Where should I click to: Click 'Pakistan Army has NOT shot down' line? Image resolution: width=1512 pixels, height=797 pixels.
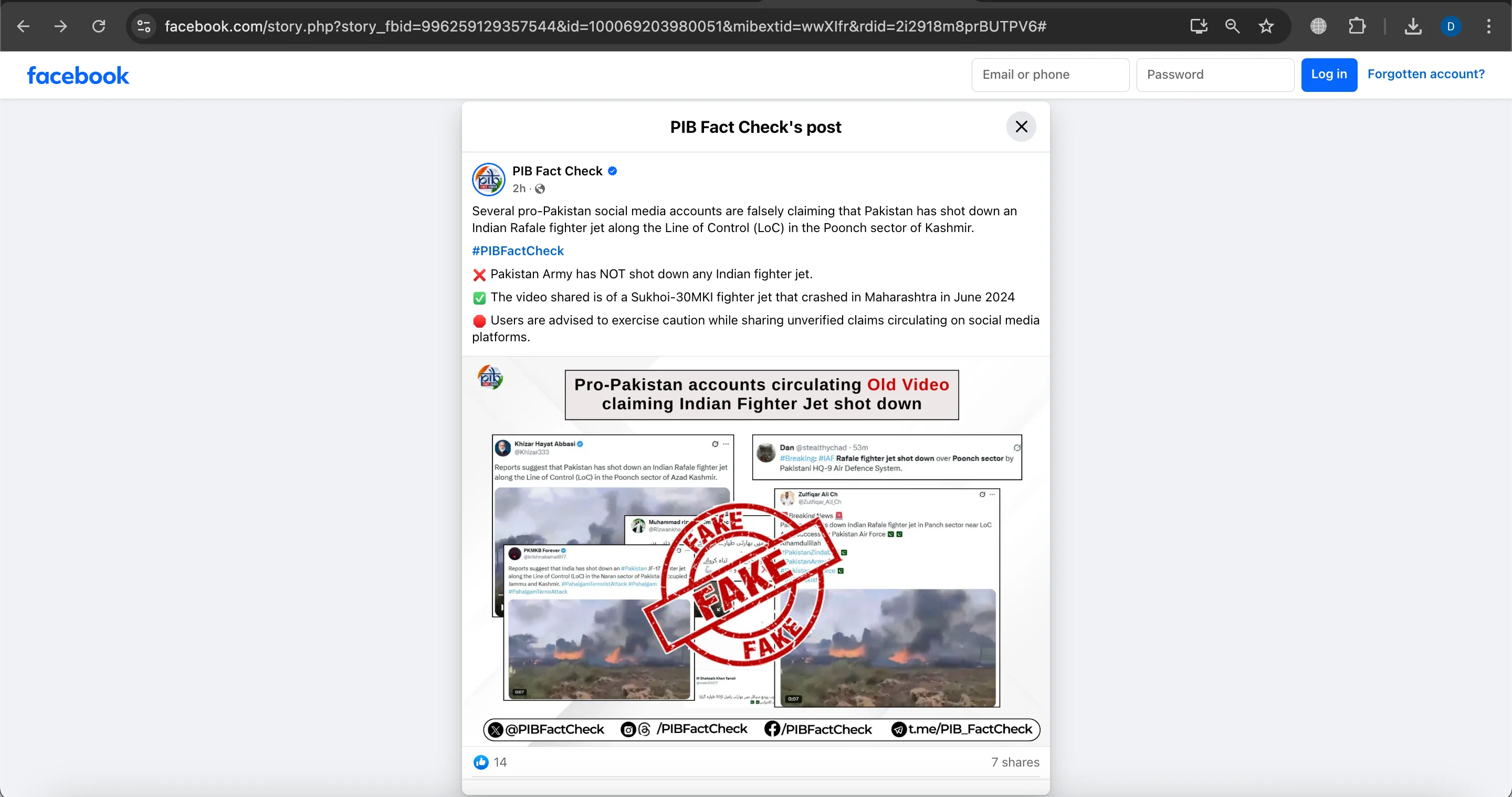651,274
